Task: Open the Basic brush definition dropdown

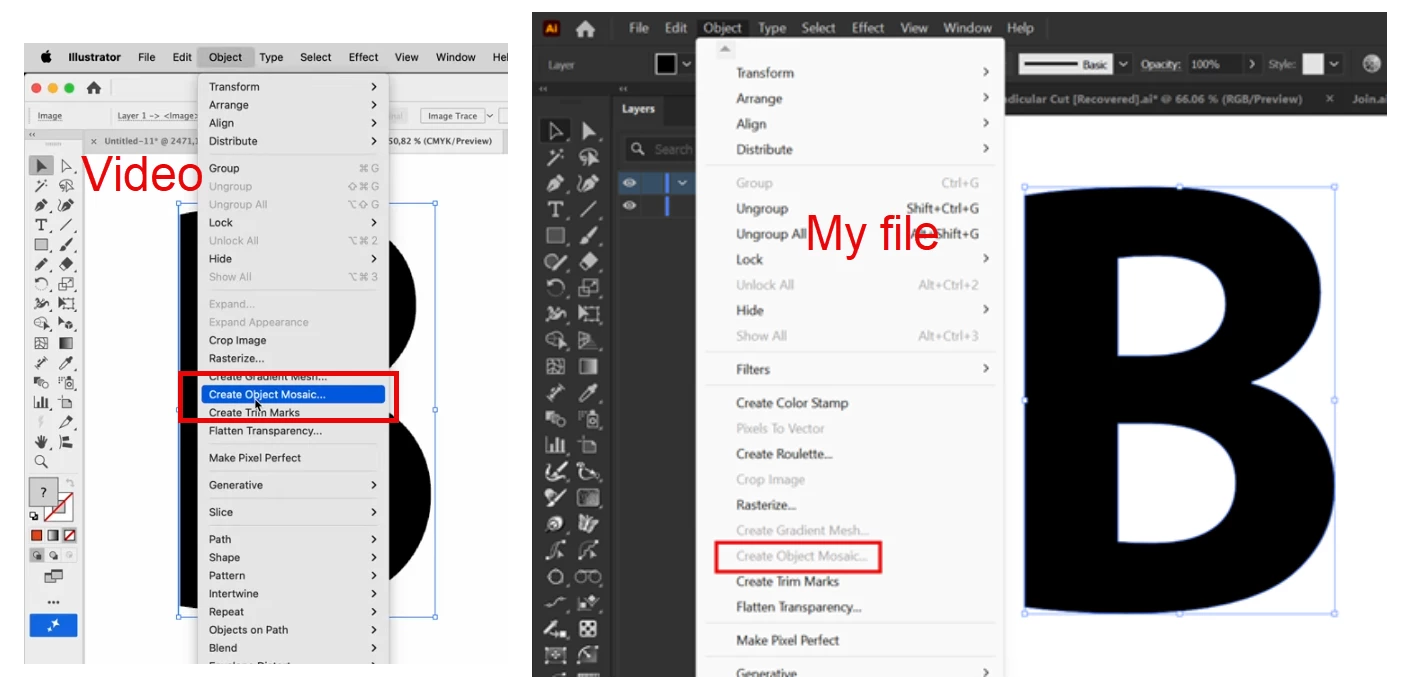Action: pos(1123,64)
